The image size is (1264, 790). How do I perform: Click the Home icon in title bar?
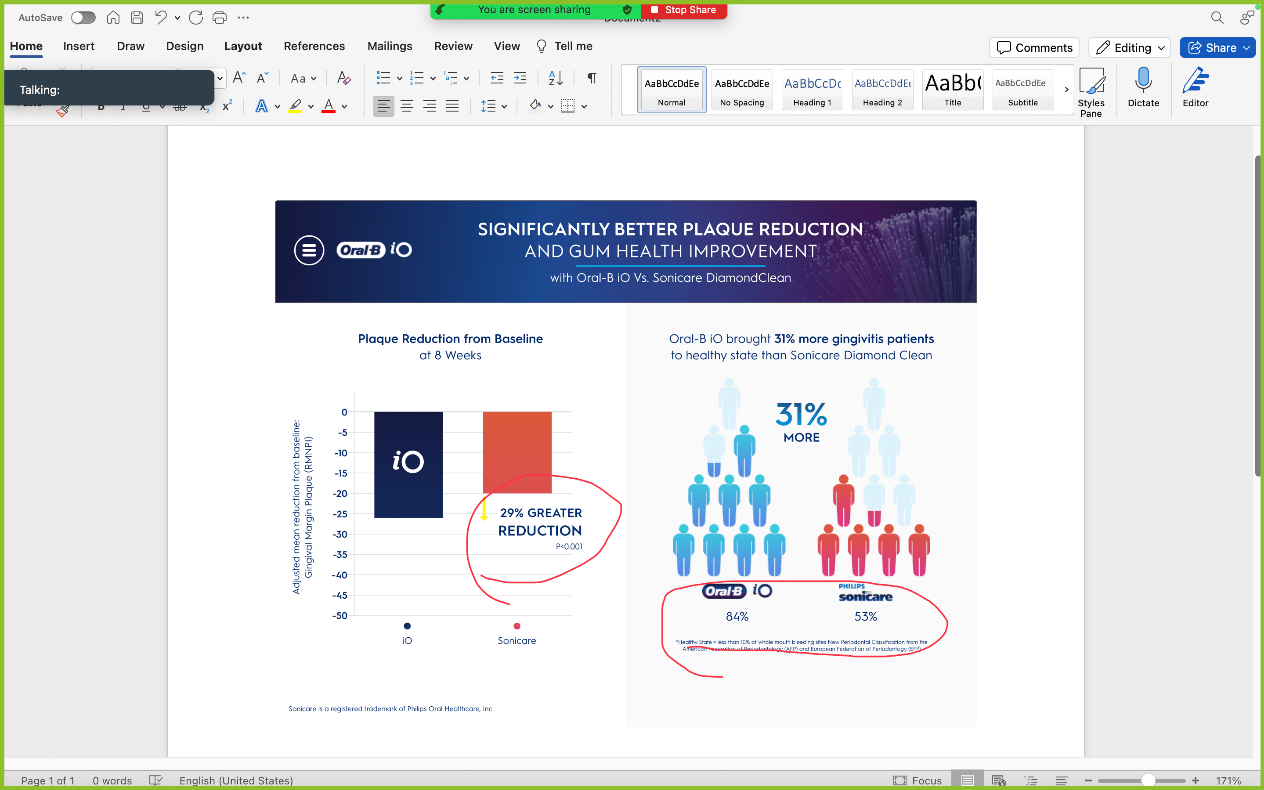(x=113, y=18)
